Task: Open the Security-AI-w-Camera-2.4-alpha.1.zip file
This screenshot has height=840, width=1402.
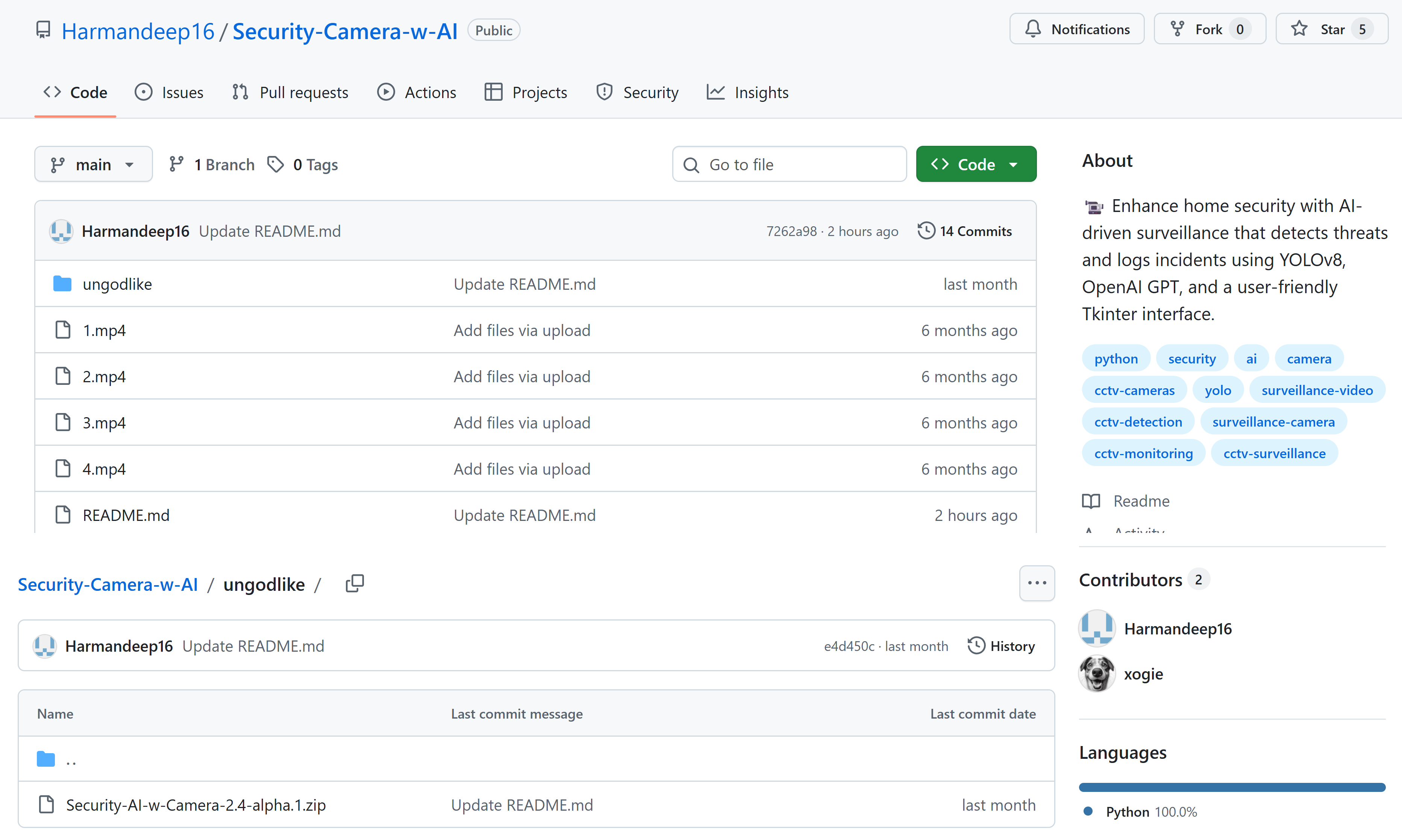Action: point(196,805)
